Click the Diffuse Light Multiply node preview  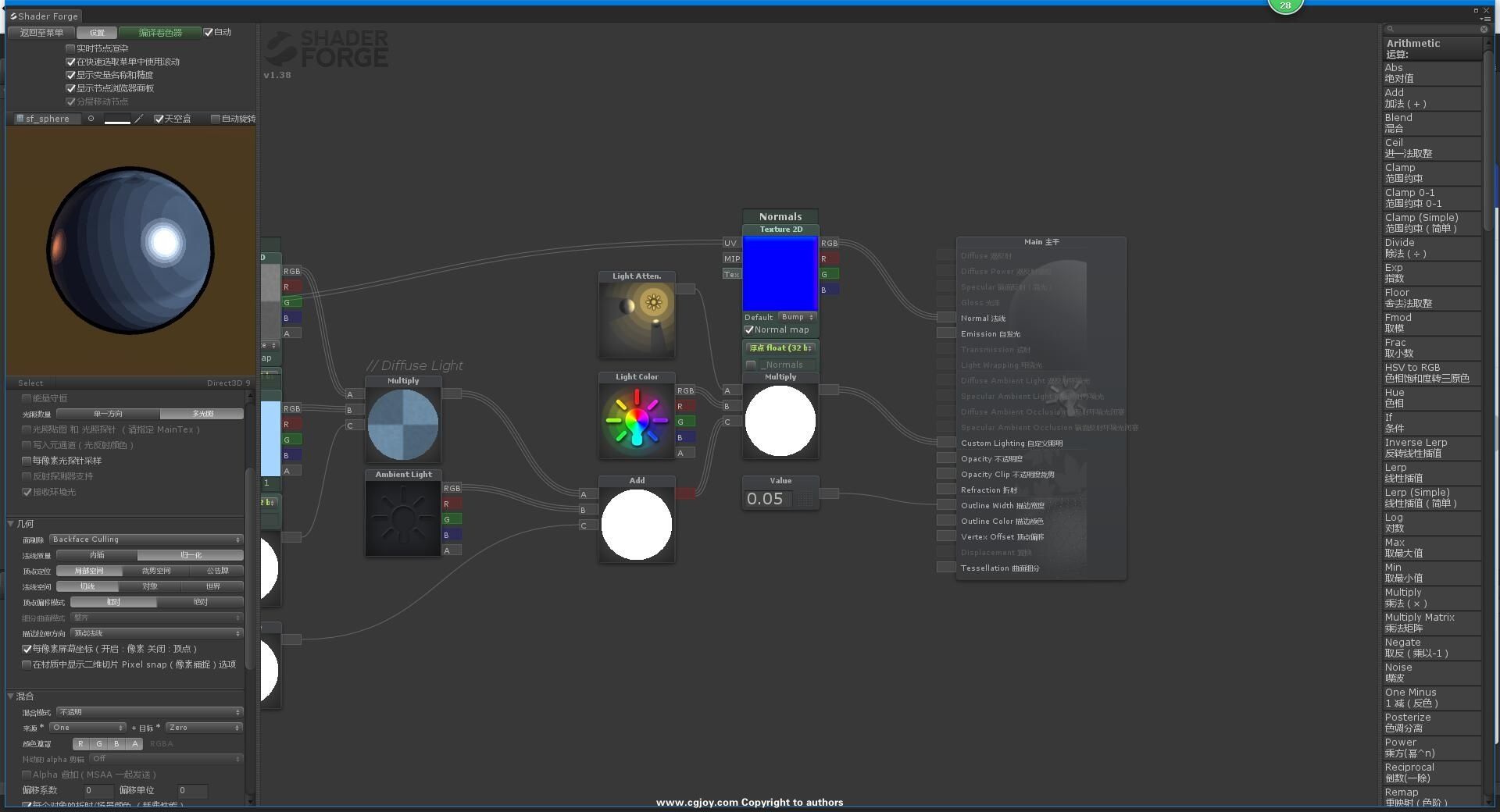403,425
